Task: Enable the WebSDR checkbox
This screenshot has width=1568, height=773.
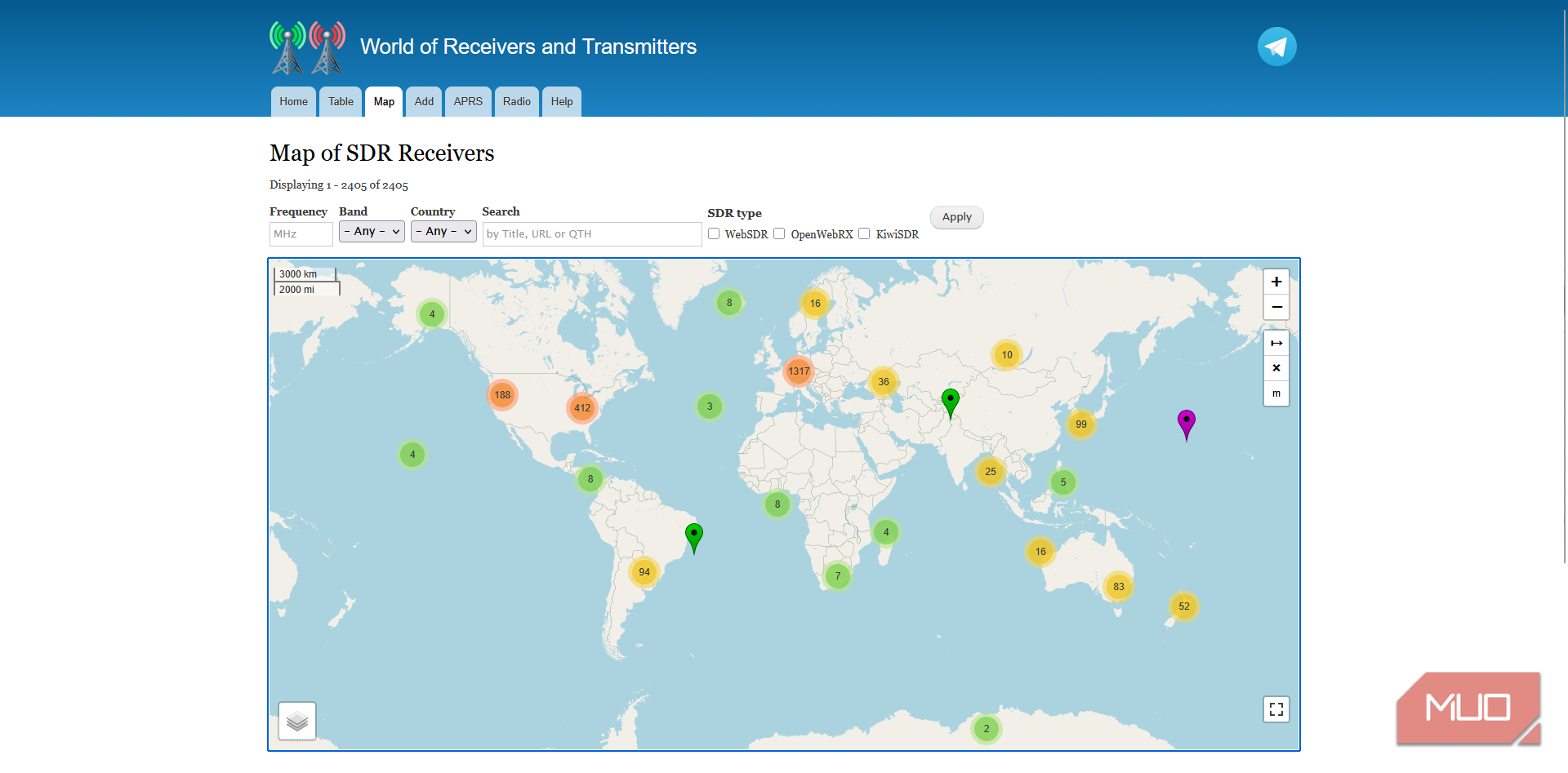Action: point(714,233)
